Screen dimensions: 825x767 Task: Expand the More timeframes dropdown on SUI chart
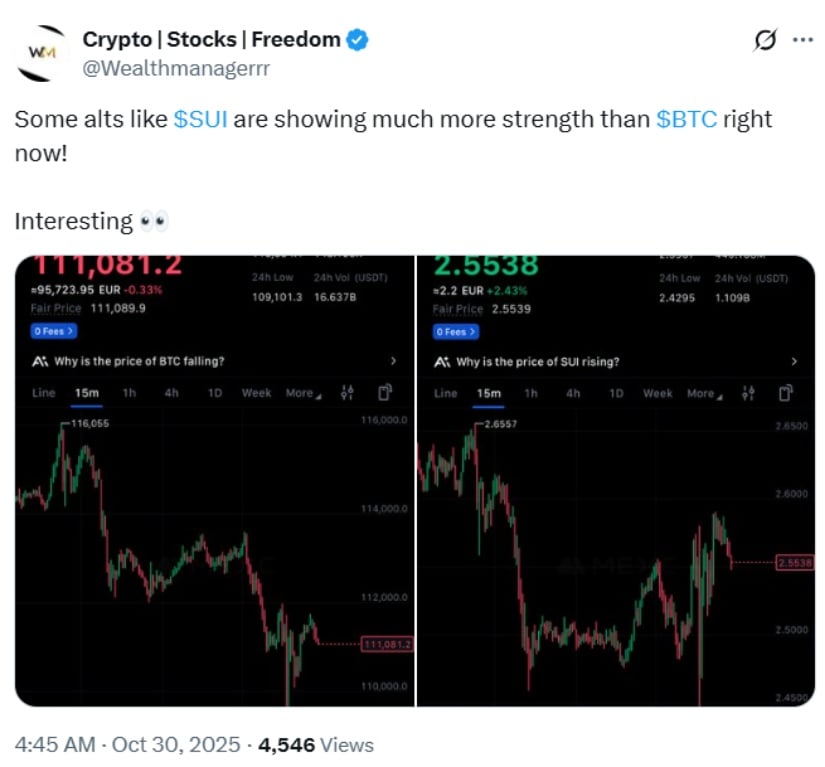tap(700, 393)
